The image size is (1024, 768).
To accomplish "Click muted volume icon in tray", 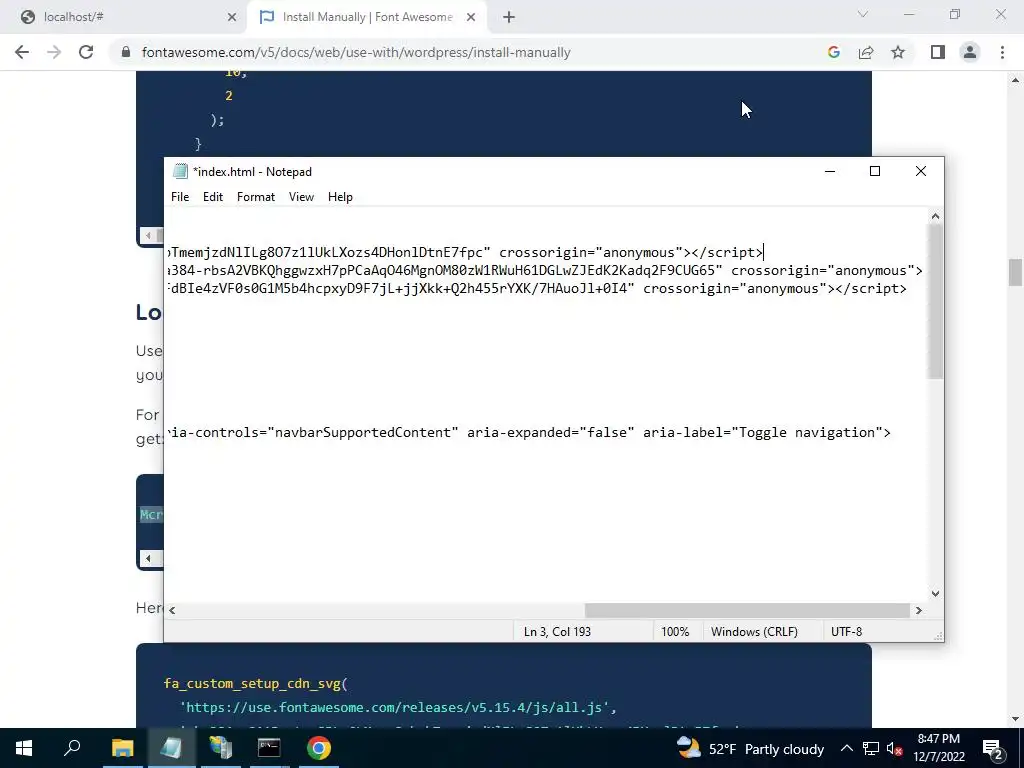I will pyautogui.click(x=894, y=748).
